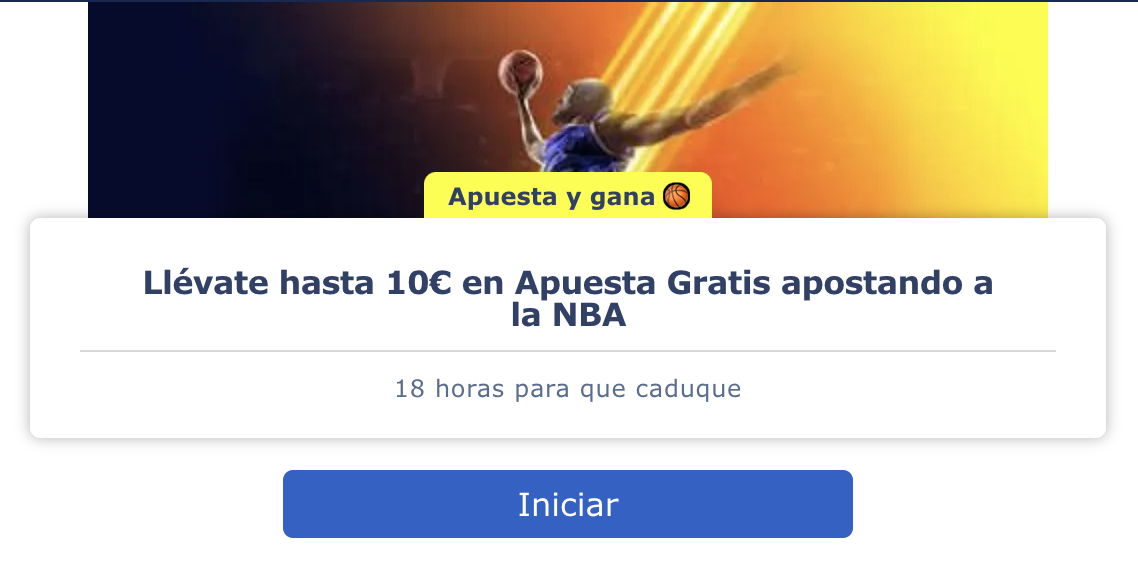Select the 'Apuesta y gana' yellow badge text

[x=552, y=197]
